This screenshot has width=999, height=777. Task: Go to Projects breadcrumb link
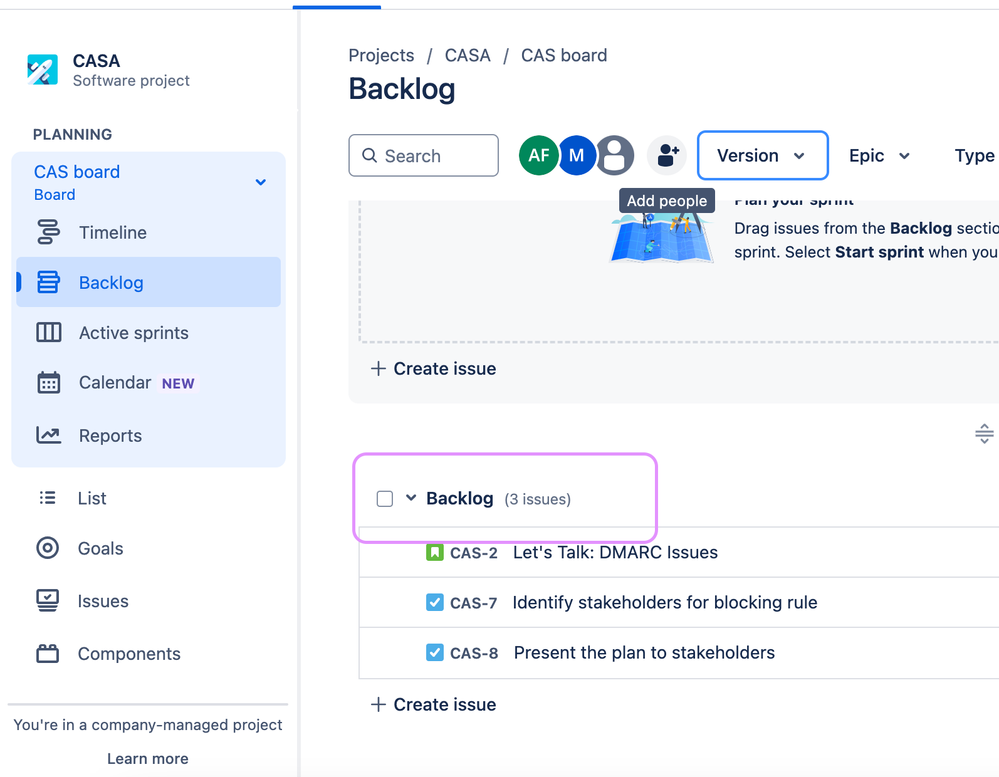(381, 55)
